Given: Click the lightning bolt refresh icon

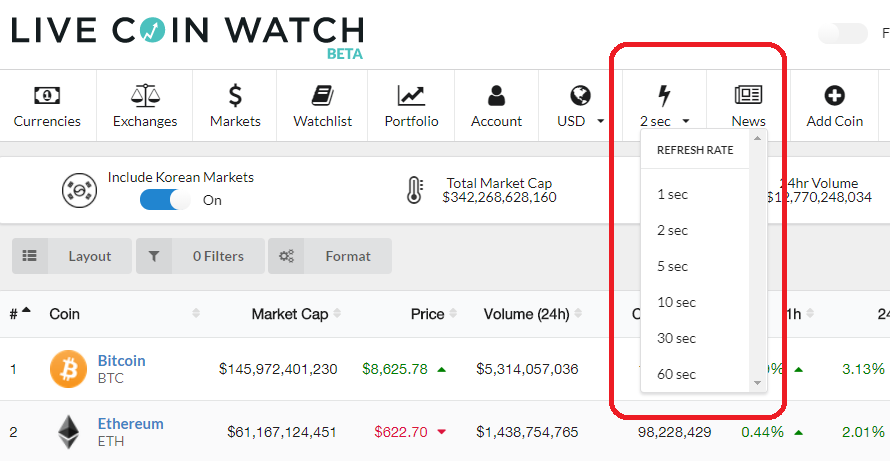Looking at the screenshot, I should click(x=664, y=95).
